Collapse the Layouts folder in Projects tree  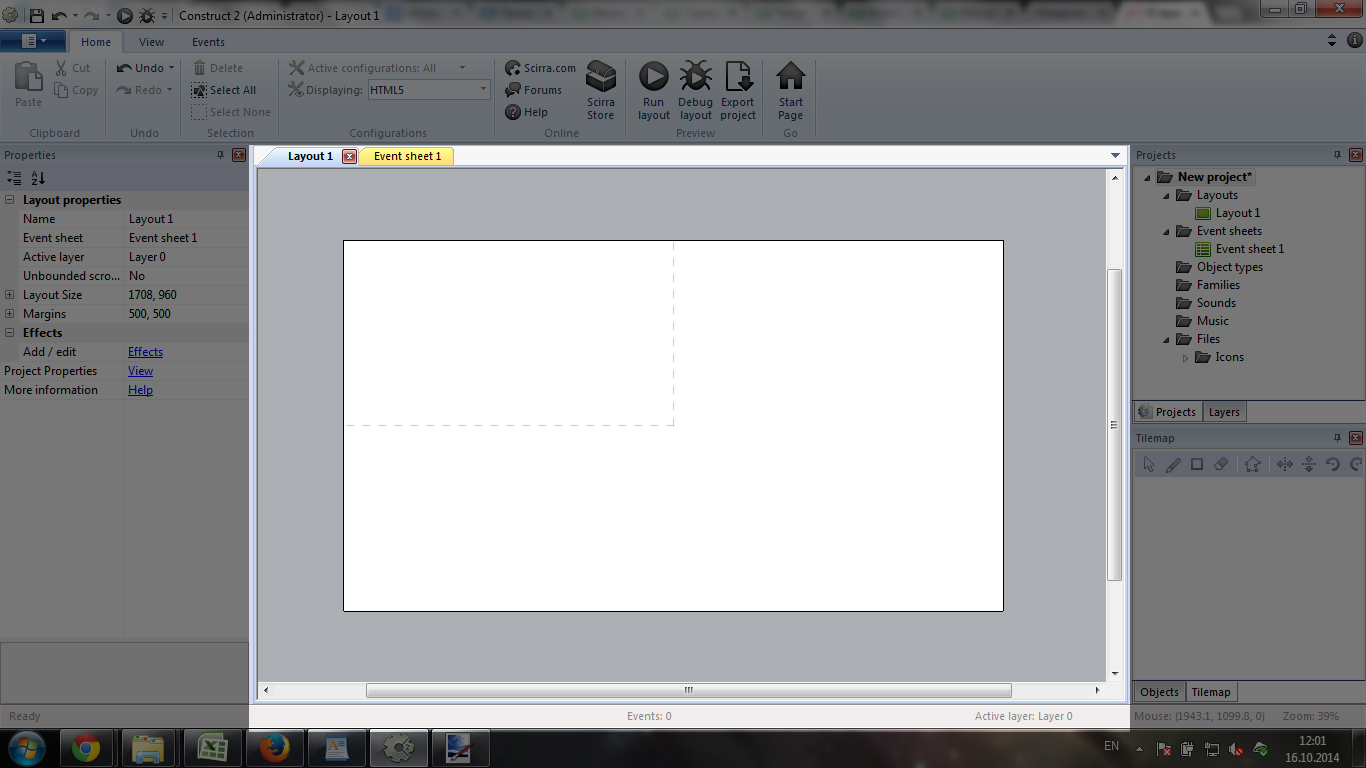coord(1165,195)
